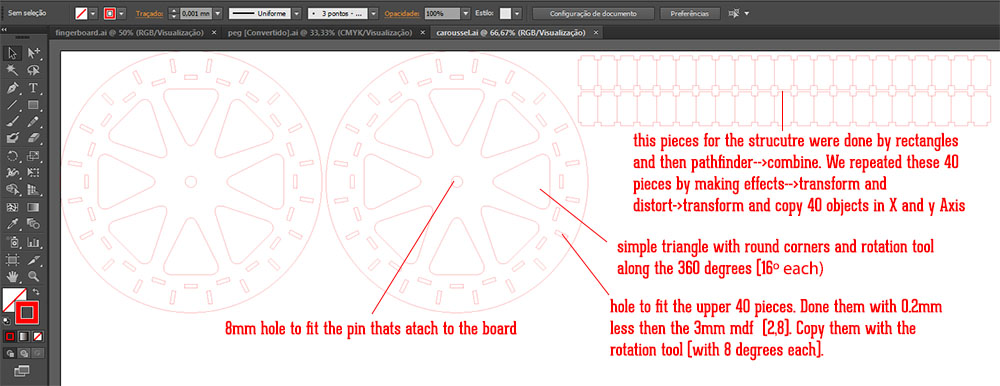The width and height of the screenshot is (1000, 386).
Task: Select the Gradient tool
Action: pos(33,207)
